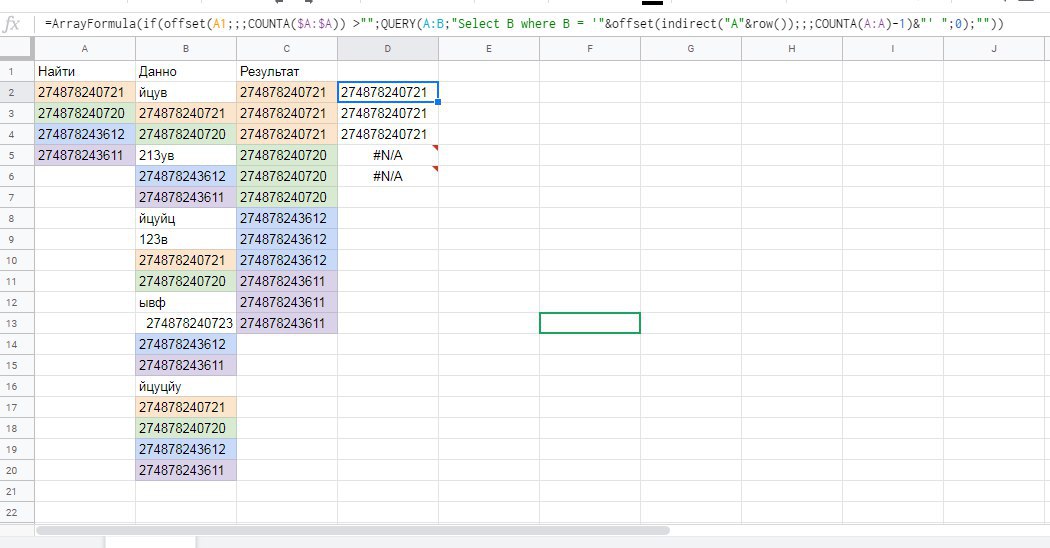This screenshot has width=1050, height=548.
Task: Select row 1 header
Action: [17, 71]
